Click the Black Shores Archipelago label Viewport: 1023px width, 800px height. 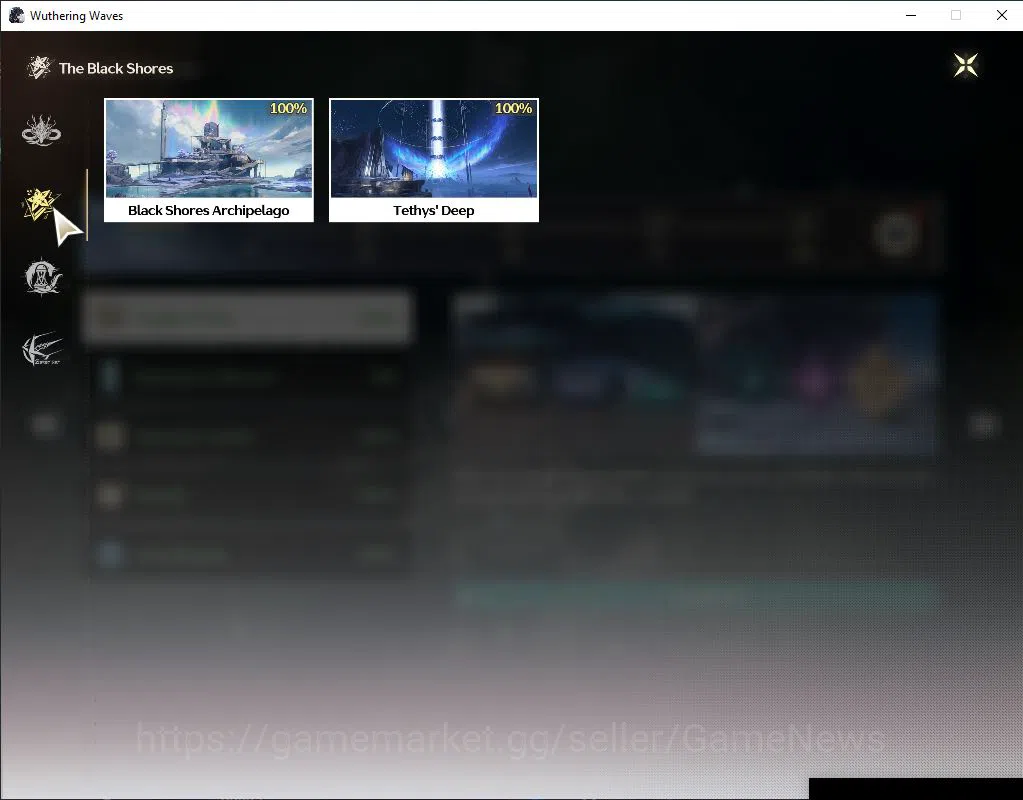[209, 210]
